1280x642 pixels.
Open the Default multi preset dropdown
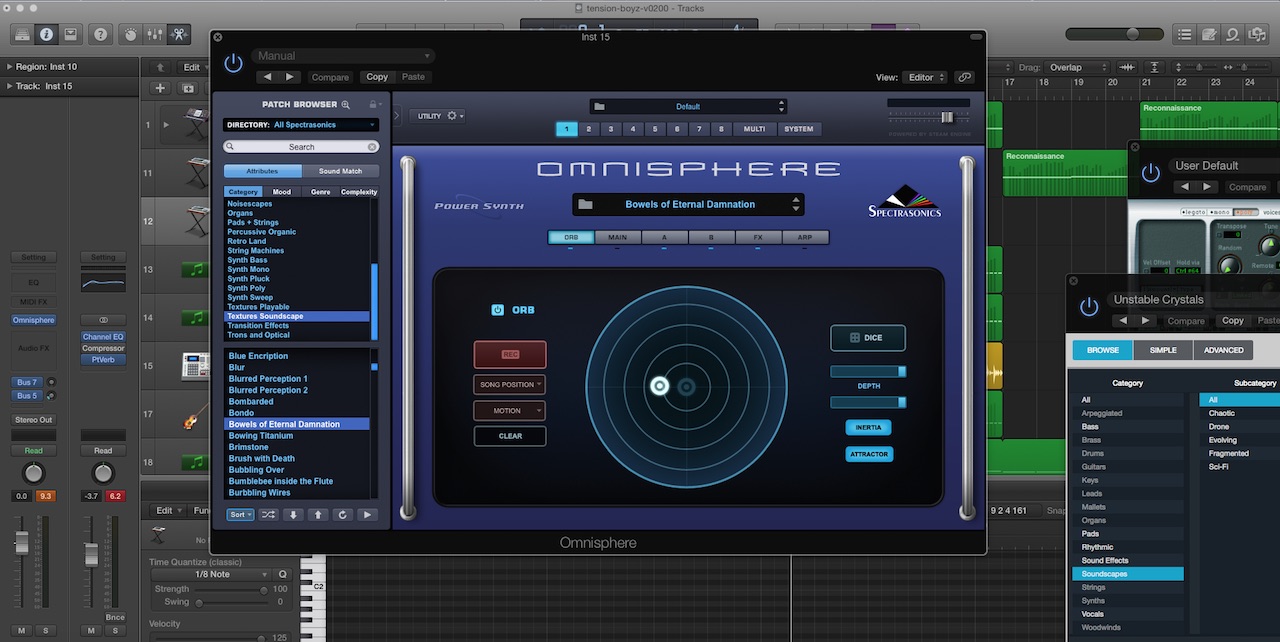(688, 106)
